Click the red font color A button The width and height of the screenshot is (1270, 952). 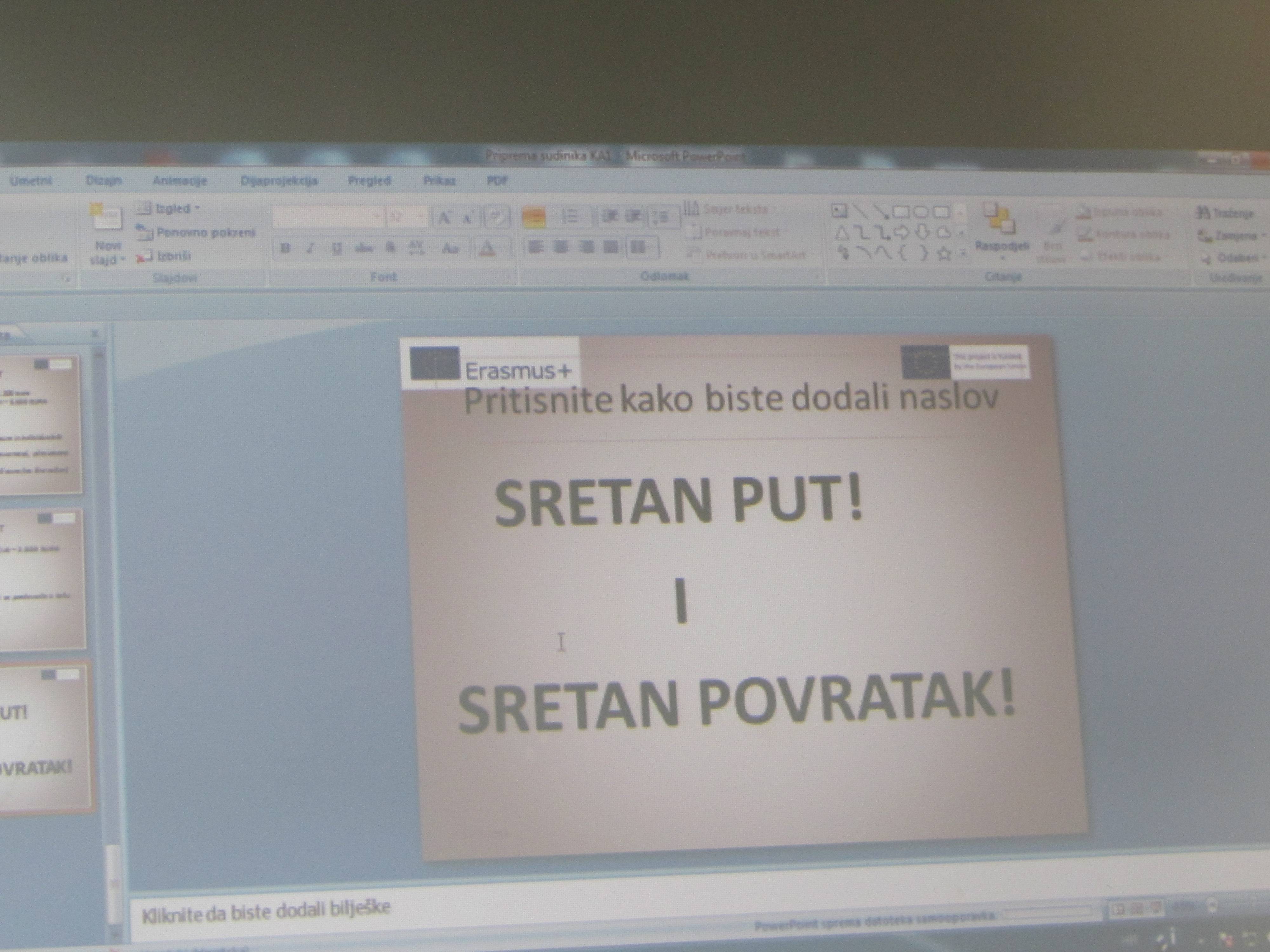point(487,248)
